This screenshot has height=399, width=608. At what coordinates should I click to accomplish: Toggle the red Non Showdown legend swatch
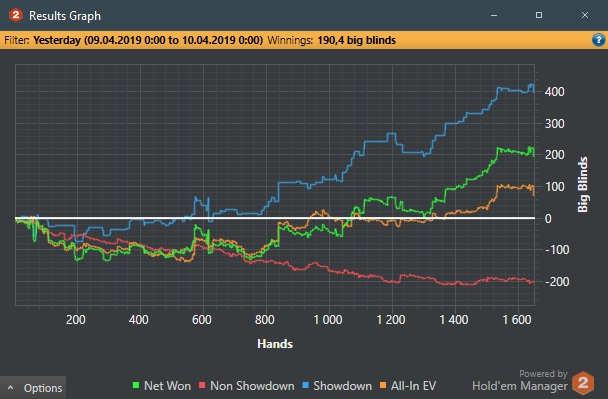click(x=202, y=385)
